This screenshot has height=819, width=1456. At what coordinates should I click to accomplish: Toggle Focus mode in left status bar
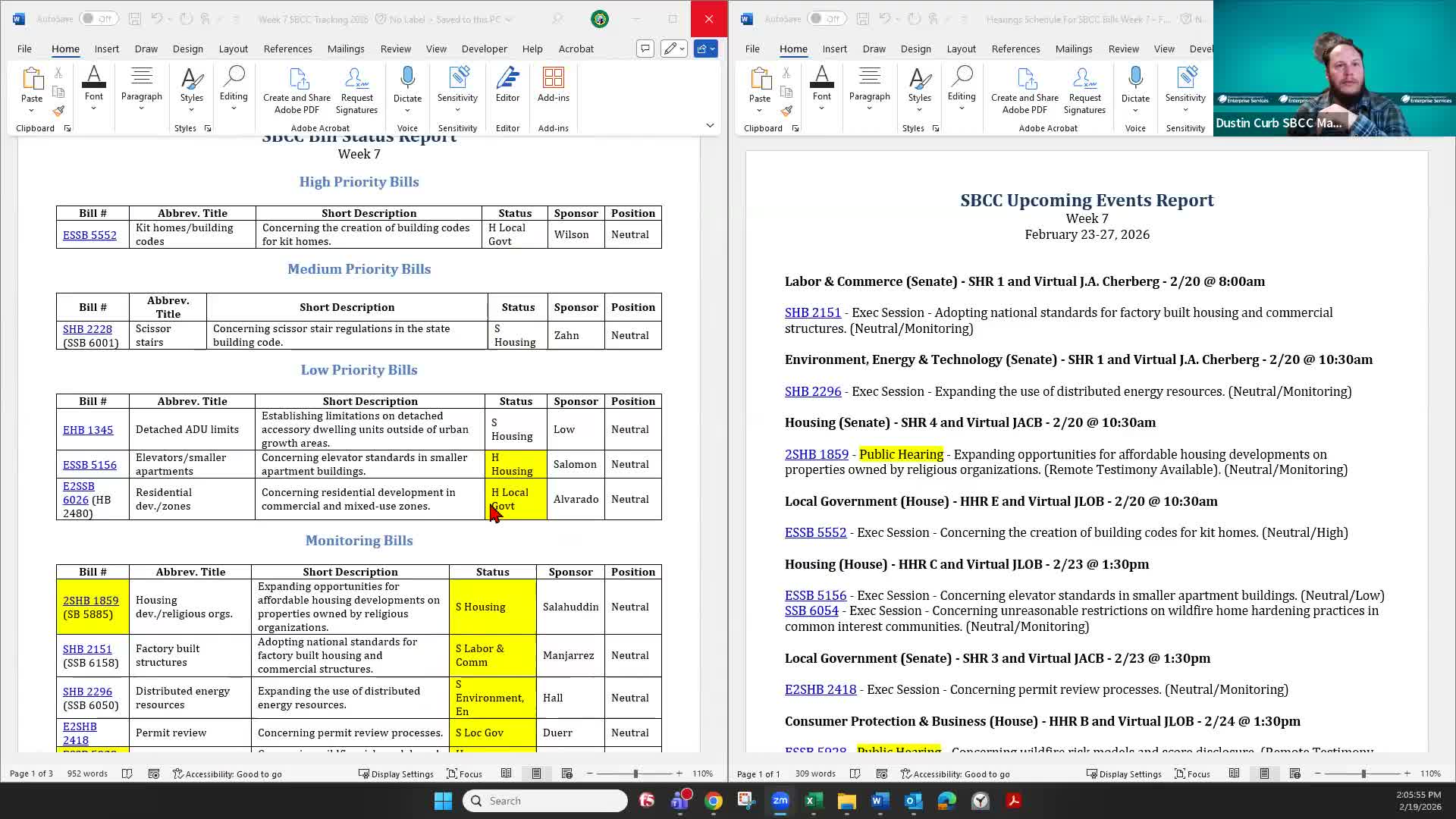pos(464,773)
